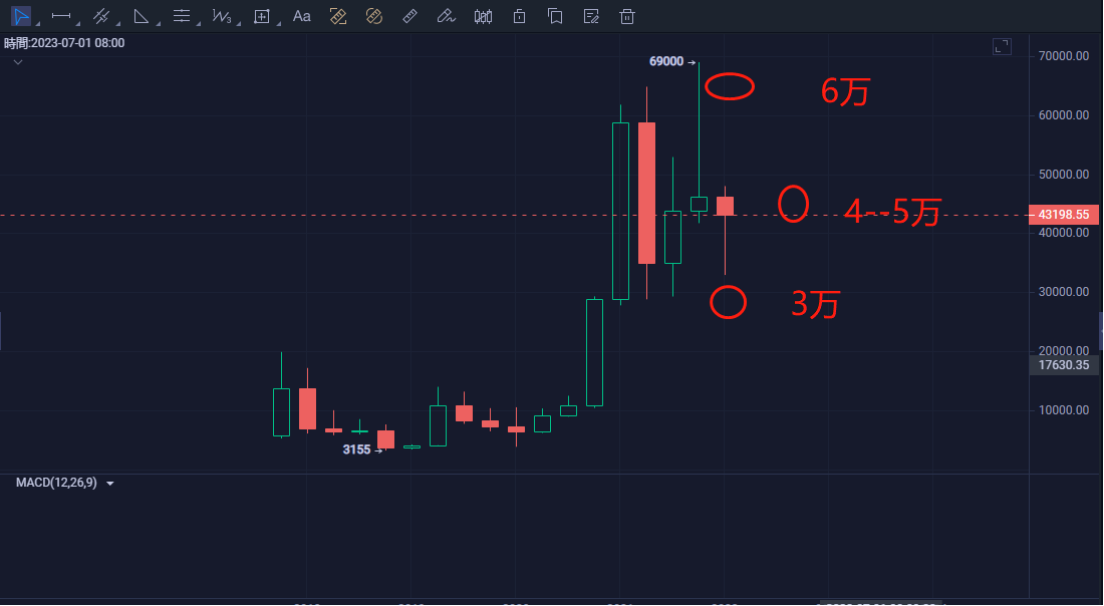This screenshot has width=1104, height=606.
Task: Open the Fibonacci lines tool submenu arrow
Action: pos(198,23)
